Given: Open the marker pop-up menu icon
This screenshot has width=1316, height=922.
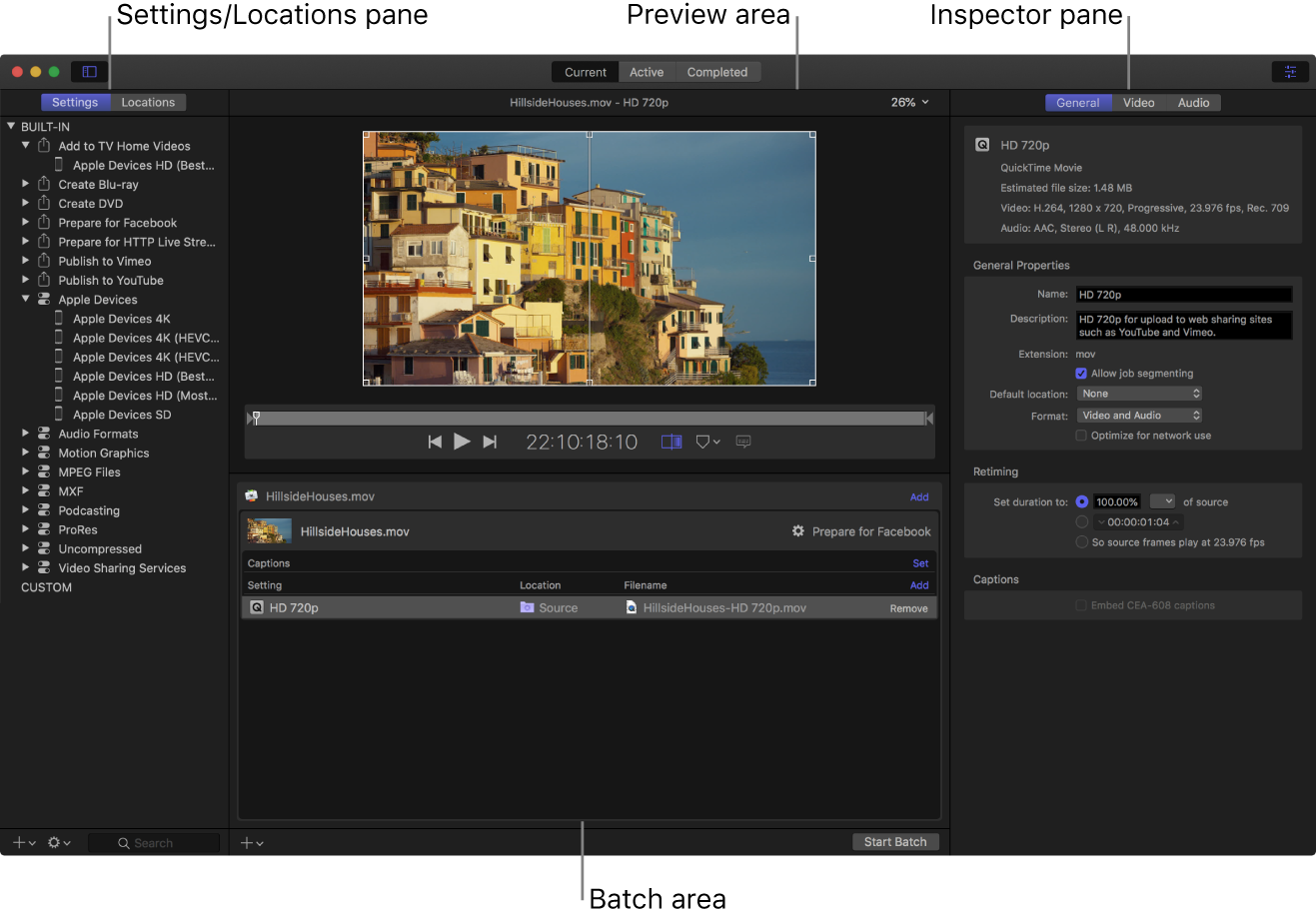Looking at the screenshot, I should 707,442.
